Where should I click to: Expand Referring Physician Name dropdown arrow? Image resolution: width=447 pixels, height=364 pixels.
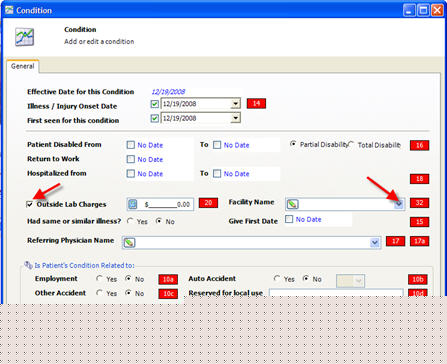[375, 243]
